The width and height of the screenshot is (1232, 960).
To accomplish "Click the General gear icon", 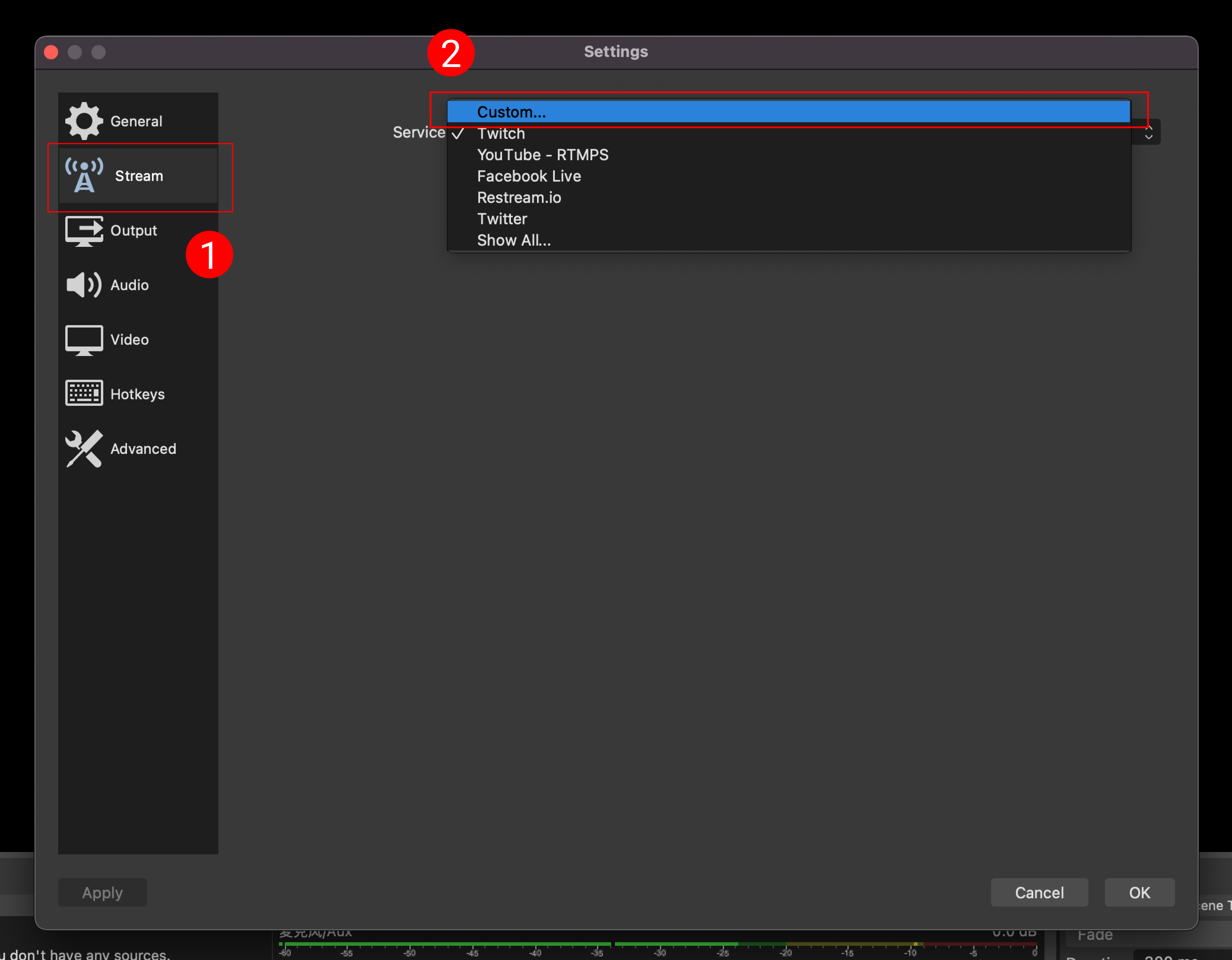I will 83,121.
